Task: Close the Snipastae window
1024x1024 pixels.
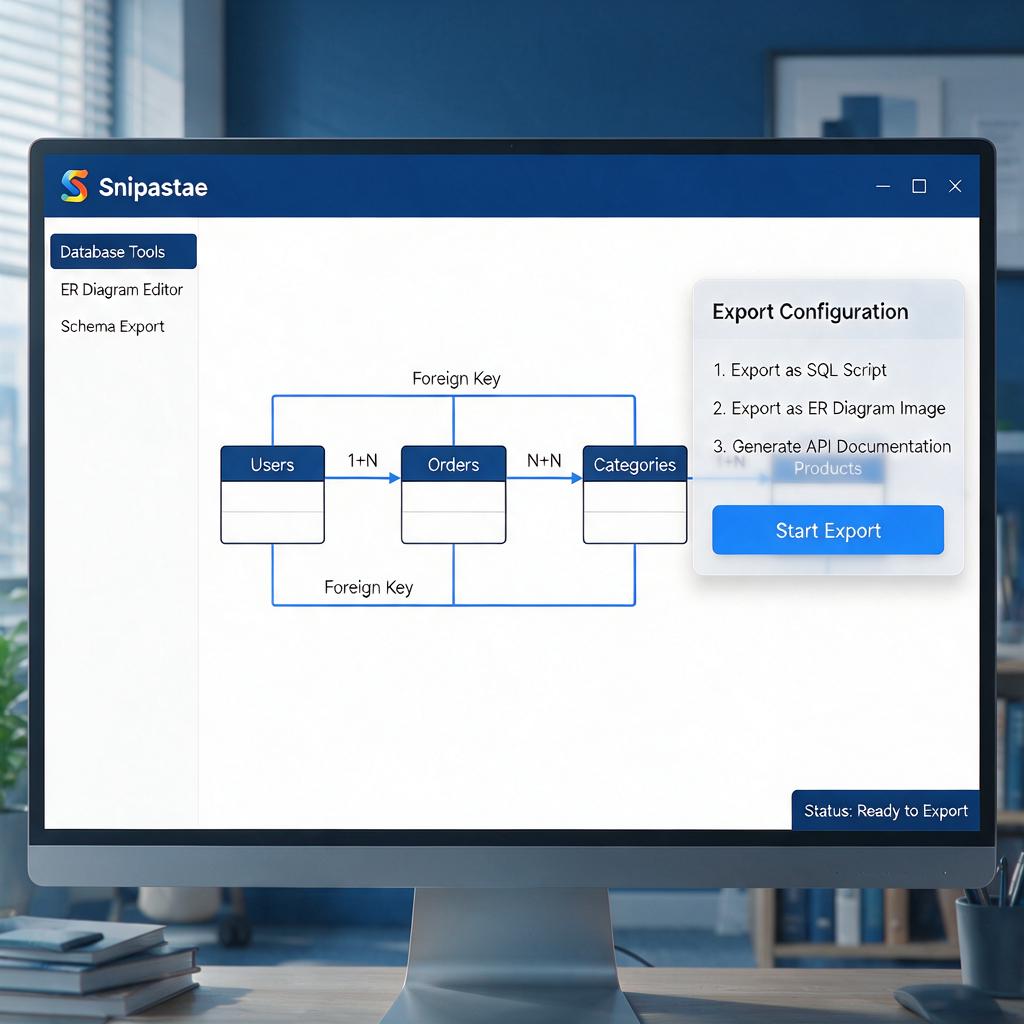Action: click(x=955, y=186)
